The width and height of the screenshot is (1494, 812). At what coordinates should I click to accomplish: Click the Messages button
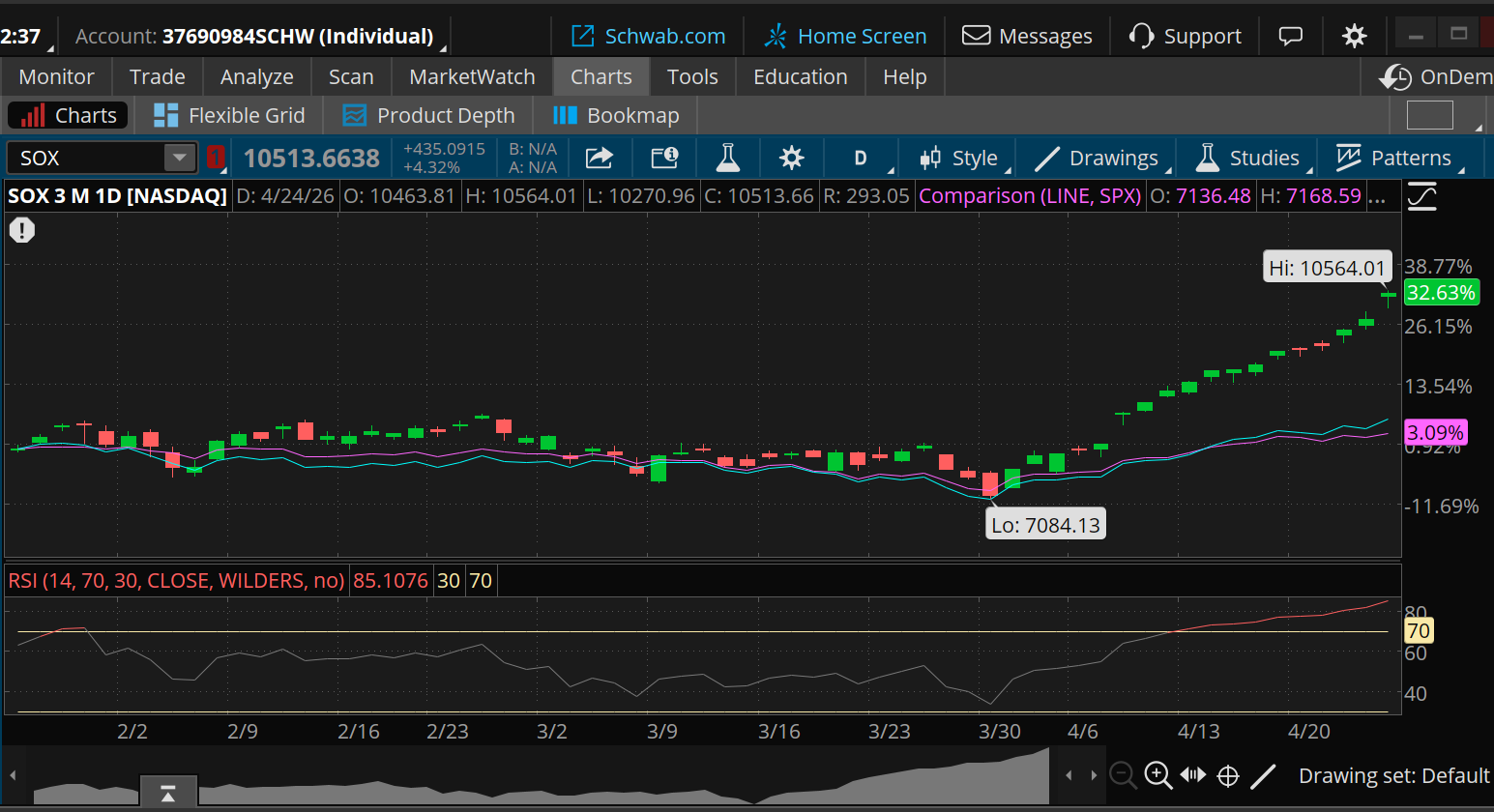(x=1027, y=37)
